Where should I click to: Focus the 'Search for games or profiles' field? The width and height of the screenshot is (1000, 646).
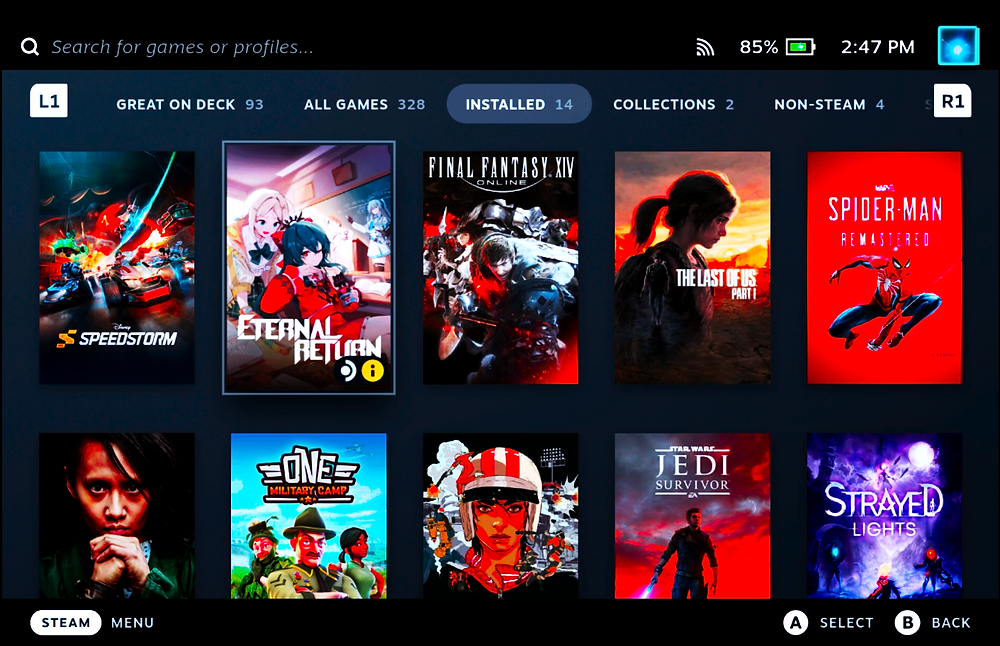click(x=182, y=47)
